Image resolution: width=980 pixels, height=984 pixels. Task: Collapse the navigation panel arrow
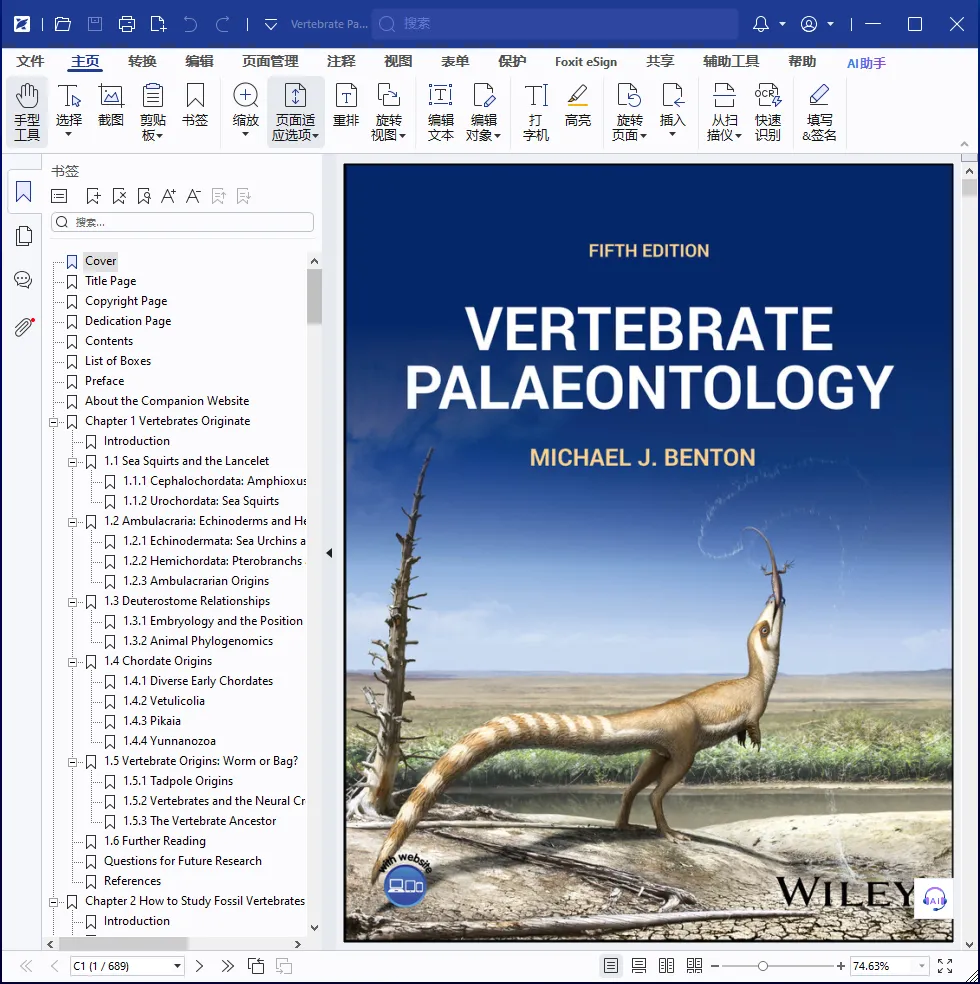coord(329,553)
